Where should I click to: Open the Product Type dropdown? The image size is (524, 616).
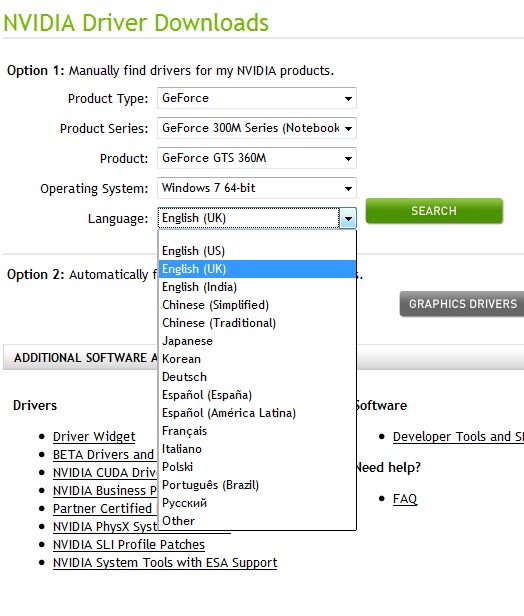(257, 98)
